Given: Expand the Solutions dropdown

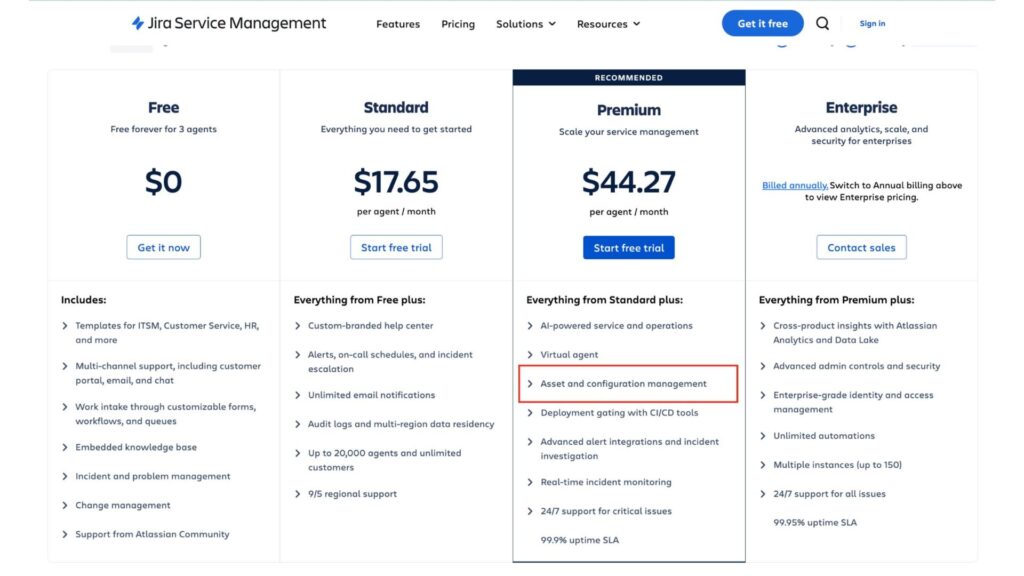Looking at the screenshot, I should tap(525, 23).
